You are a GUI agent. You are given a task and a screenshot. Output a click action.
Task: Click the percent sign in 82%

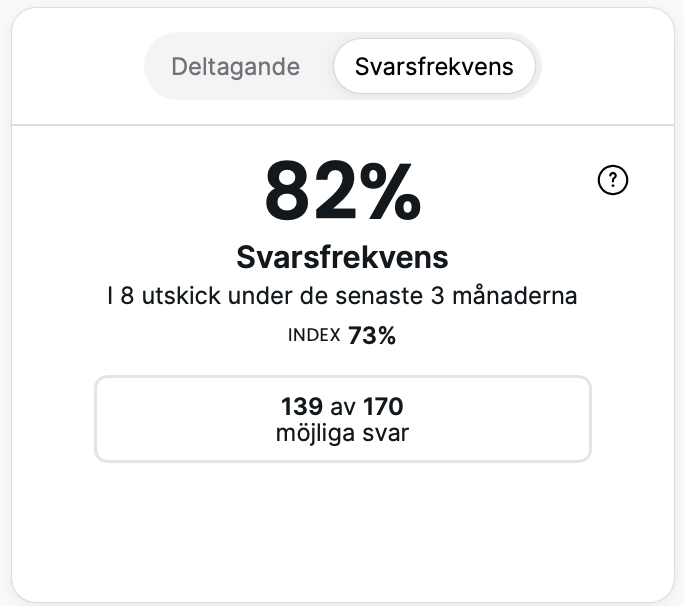(x=387, y=193)
